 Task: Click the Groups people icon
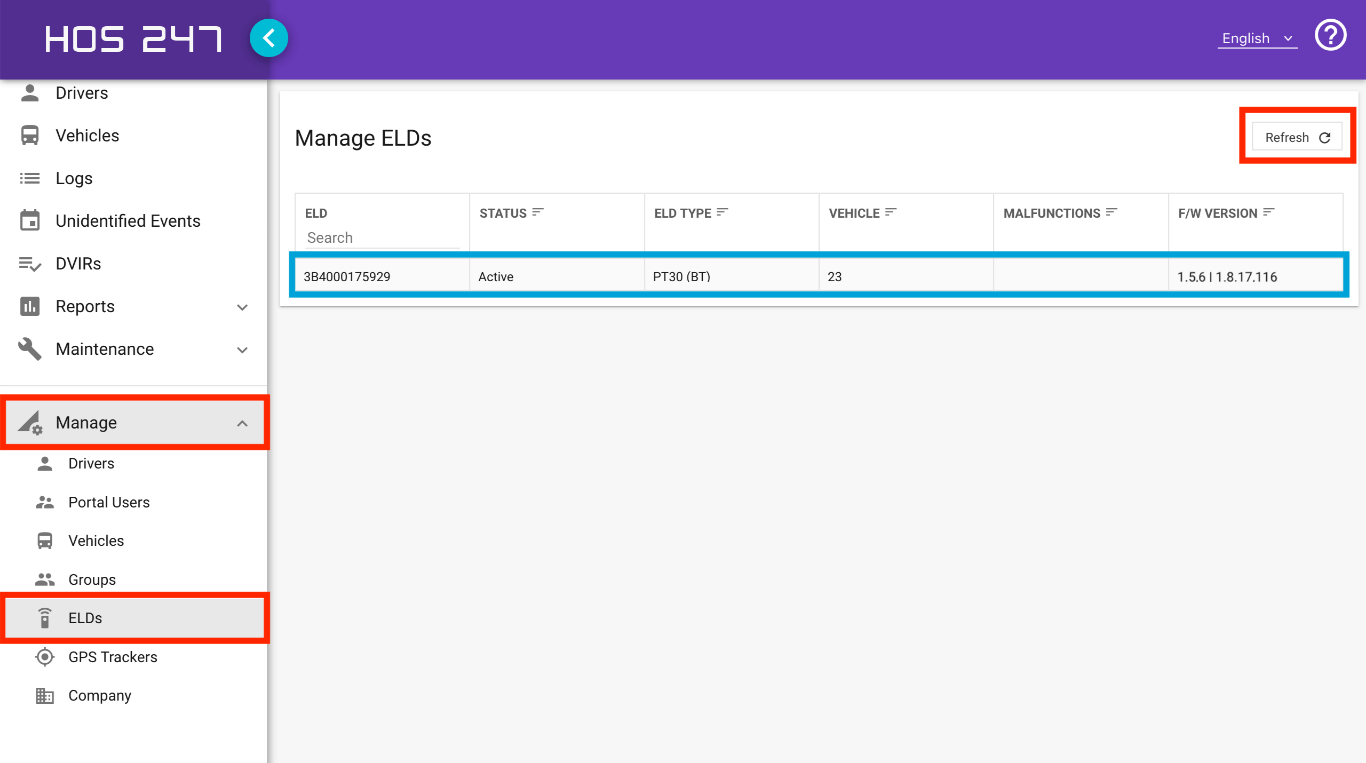coord(45,579)
